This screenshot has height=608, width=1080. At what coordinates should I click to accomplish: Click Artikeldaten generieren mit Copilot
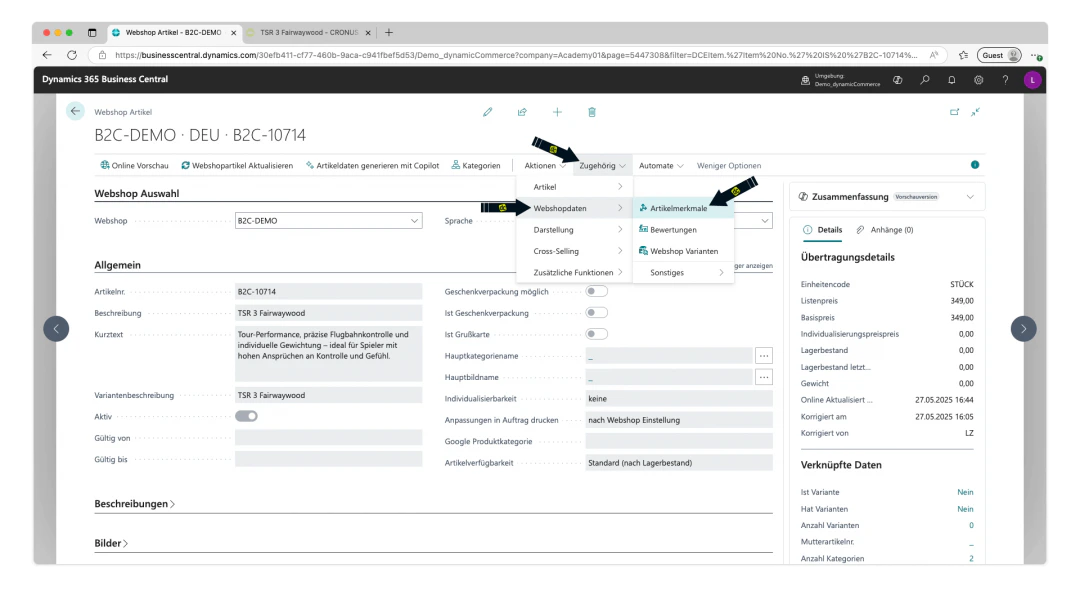point(373,165)
